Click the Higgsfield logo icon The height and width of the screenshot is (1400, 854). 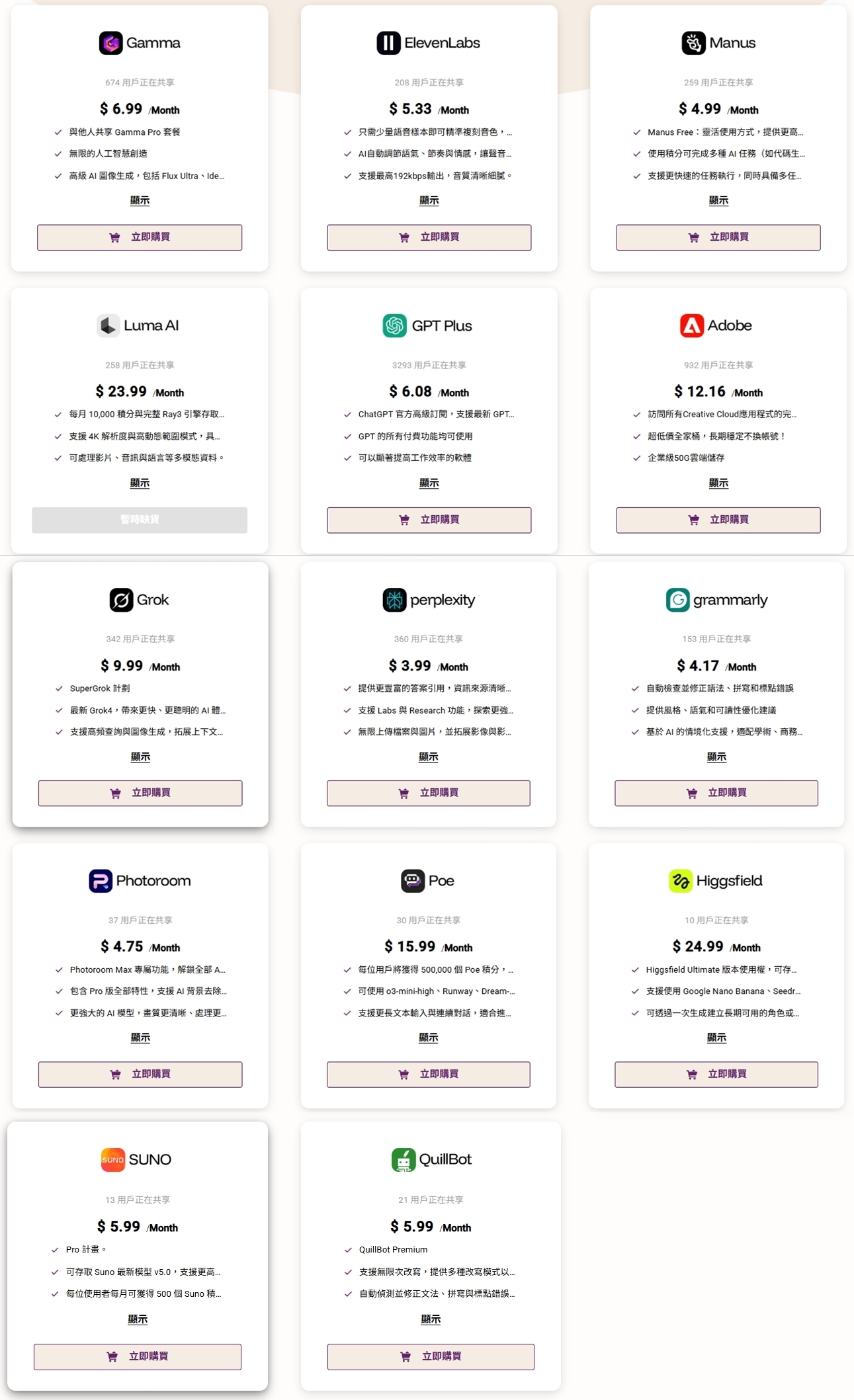(680, 881)
